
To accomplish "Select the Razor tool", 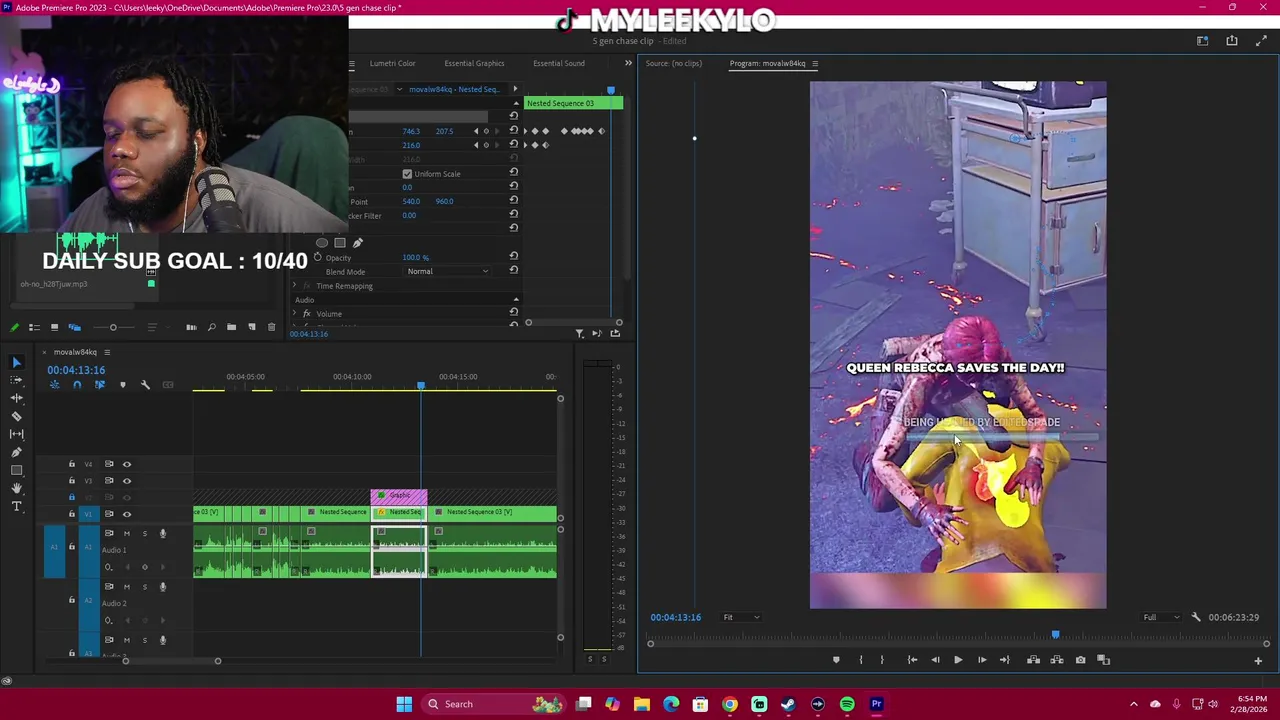I will (16, 416).
